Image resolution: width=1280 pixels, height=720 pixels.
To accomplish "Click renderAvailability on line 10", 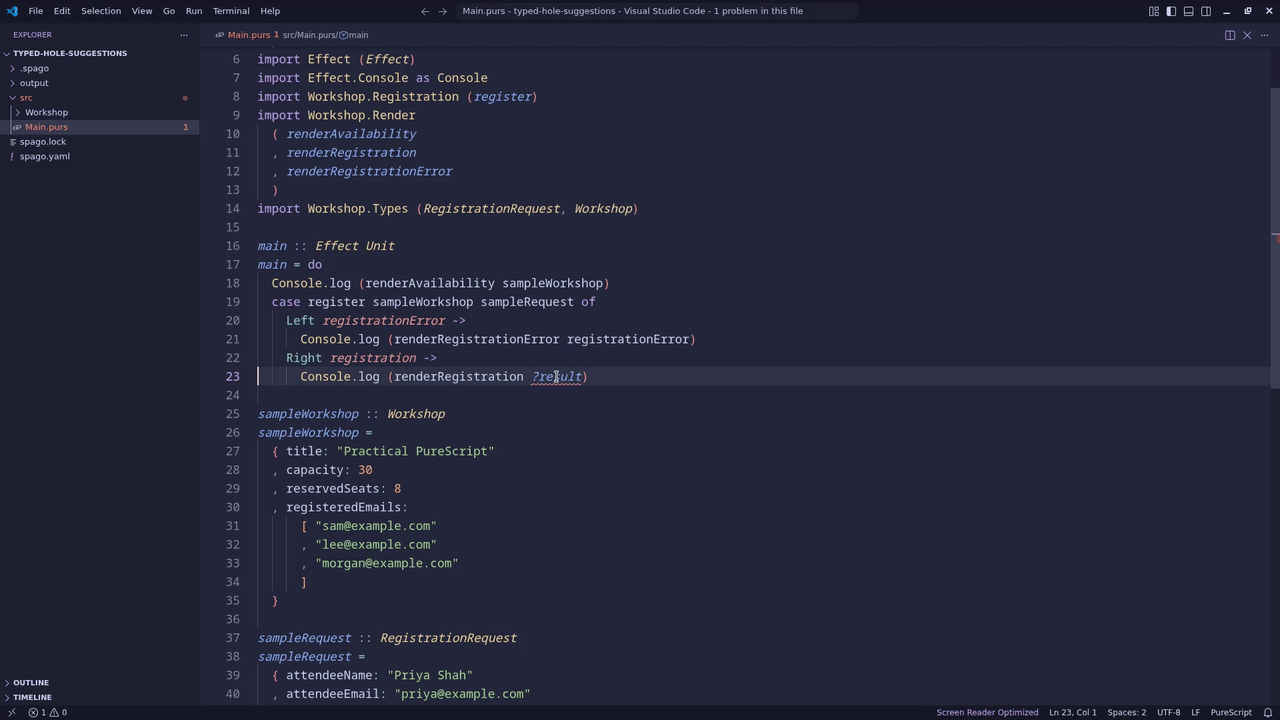I will [351, 134].
